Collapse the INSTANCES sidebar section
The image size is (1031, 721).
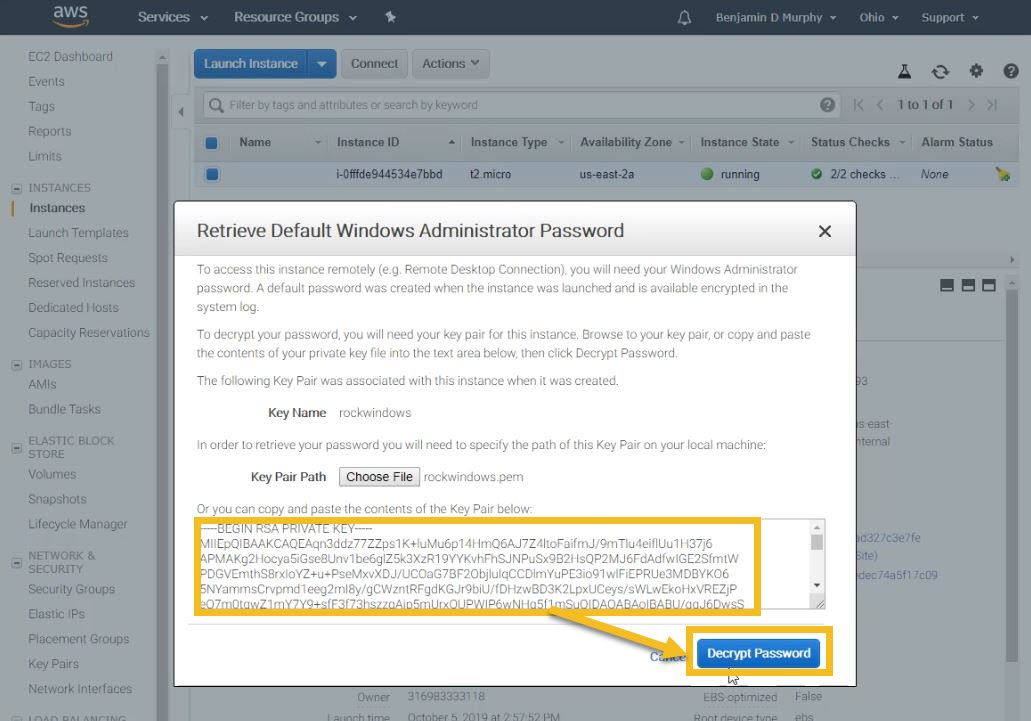pos(16,189)
